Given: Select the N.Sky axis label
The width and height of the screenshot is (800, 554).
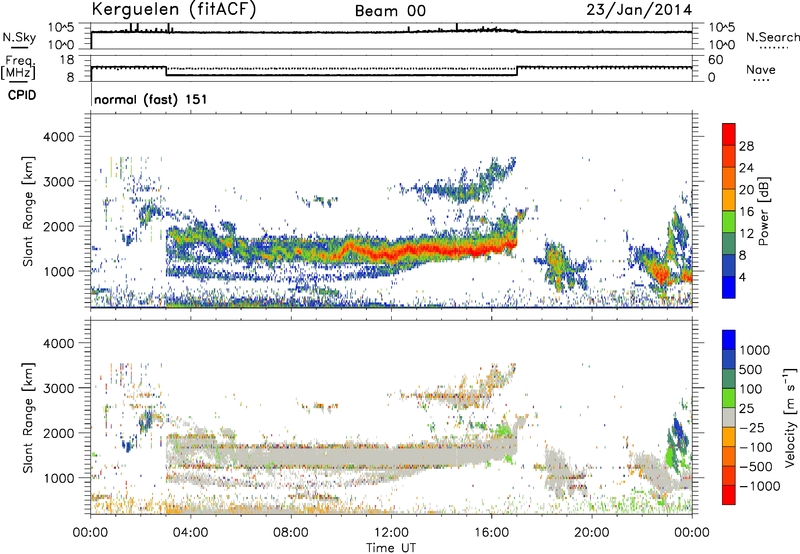Looking at the screenshot, I should 19,37.
